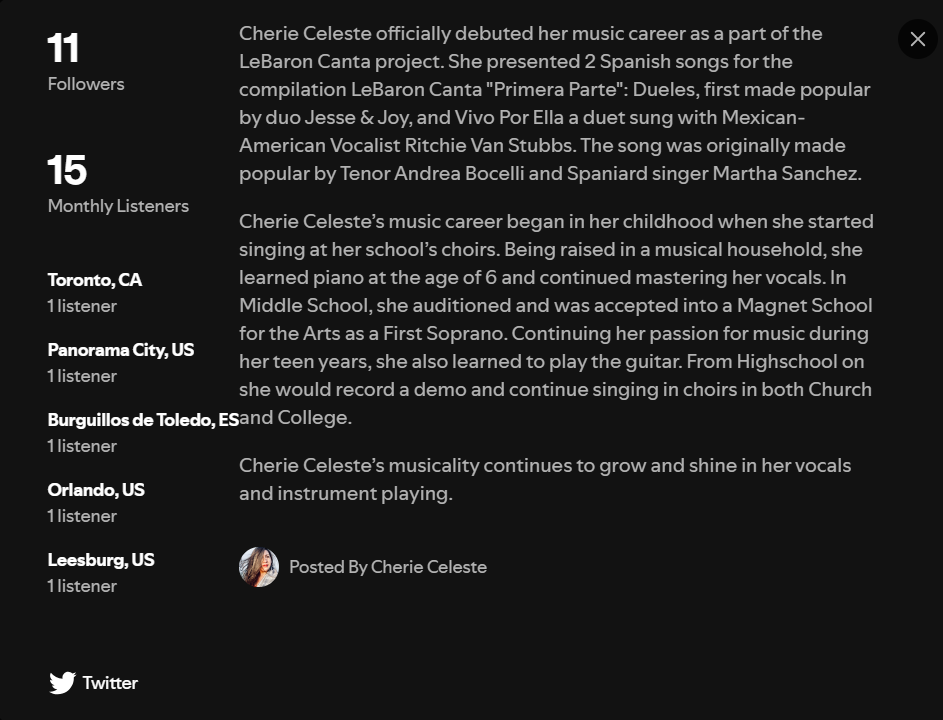943x720 pixels.
Task: Click the Panorama City, US entry
Action: click(121, 350)
